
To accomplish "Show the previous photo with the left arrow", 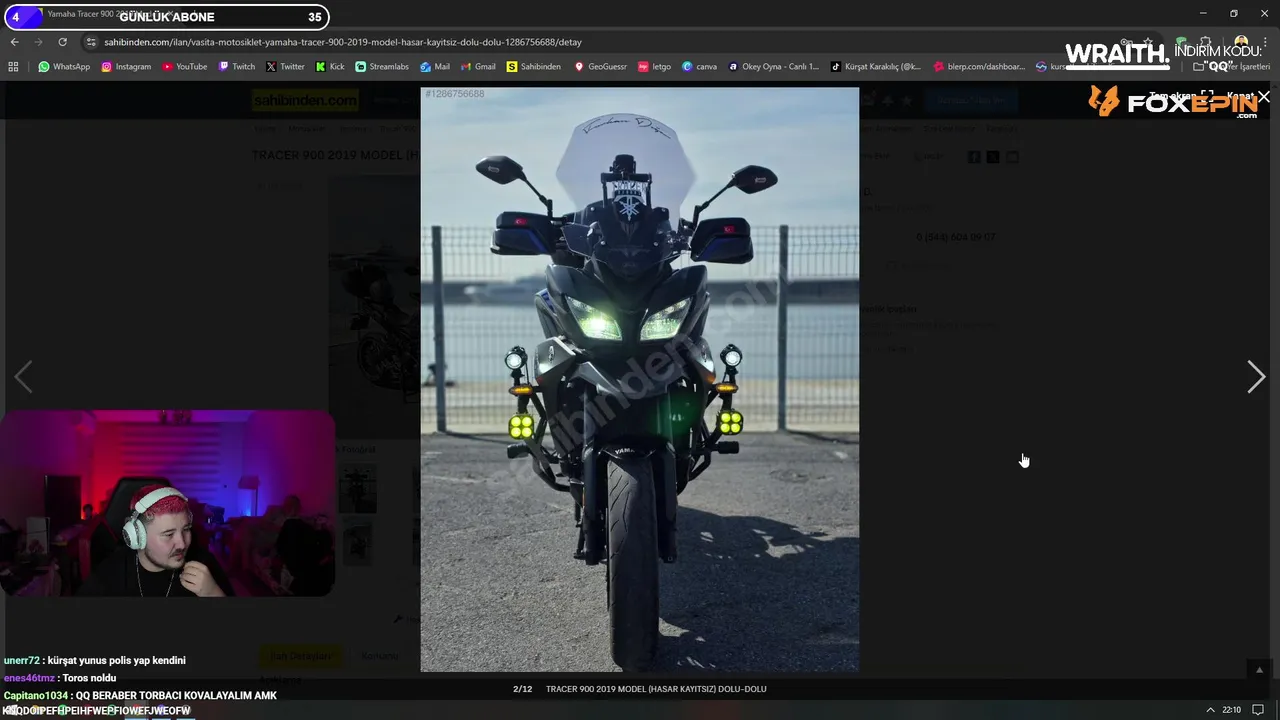I will pyautogui.click(x=23, y=377).
